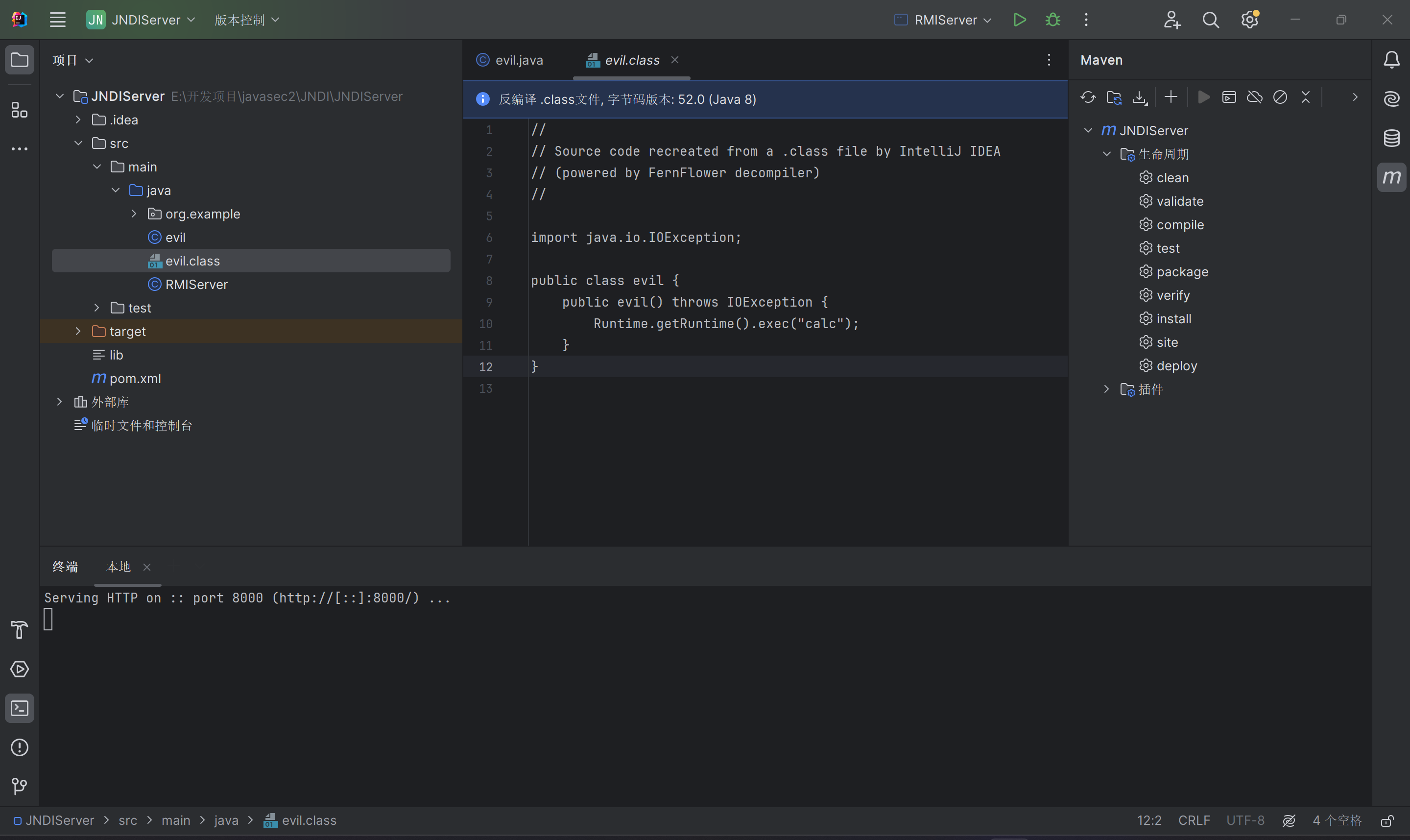
Task: Toggle Maven offline mode
Action: coord(1254,97)
